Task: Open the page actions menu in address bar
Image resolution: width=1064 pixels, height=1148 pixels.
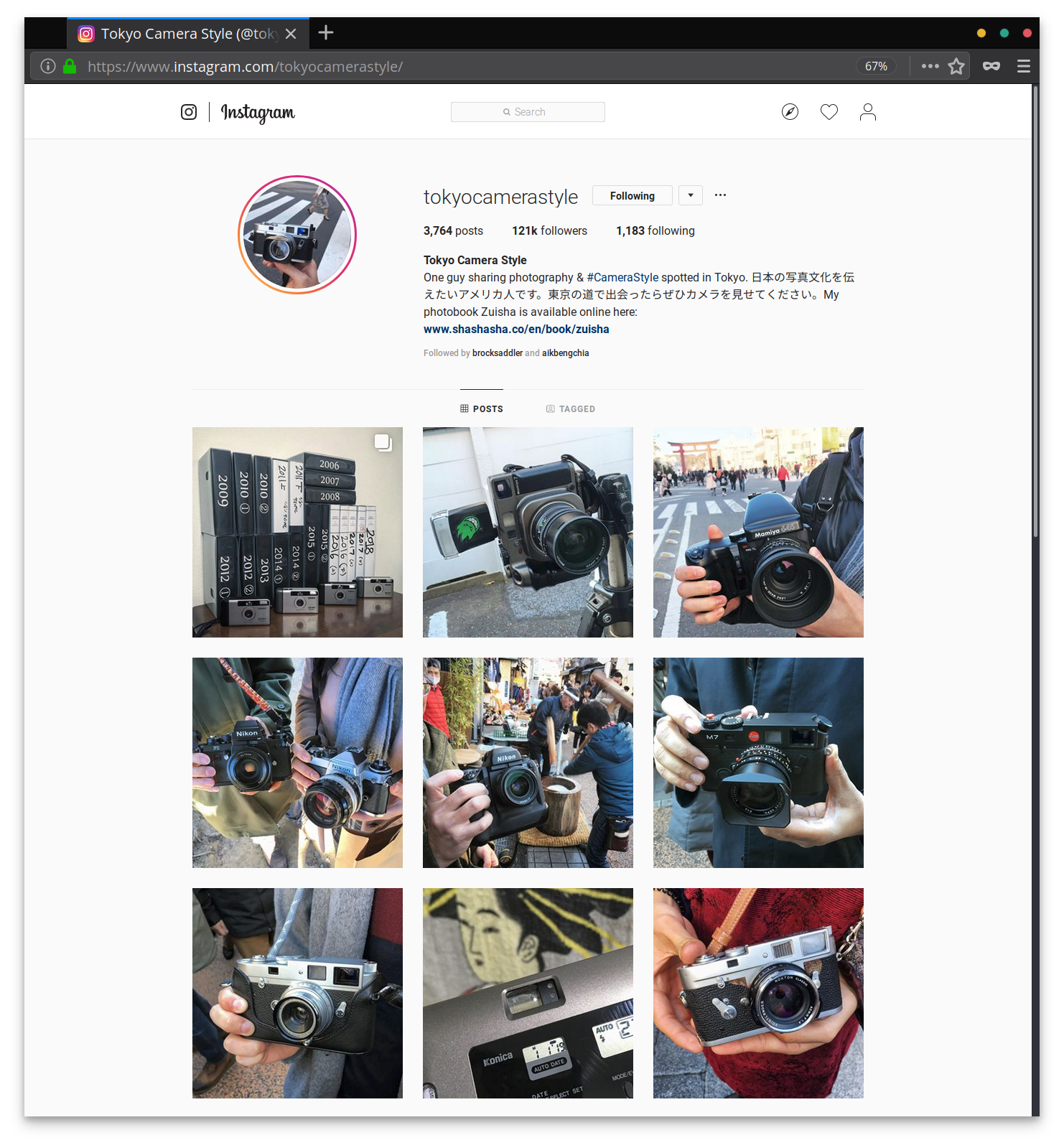Action: pos(930,66)
